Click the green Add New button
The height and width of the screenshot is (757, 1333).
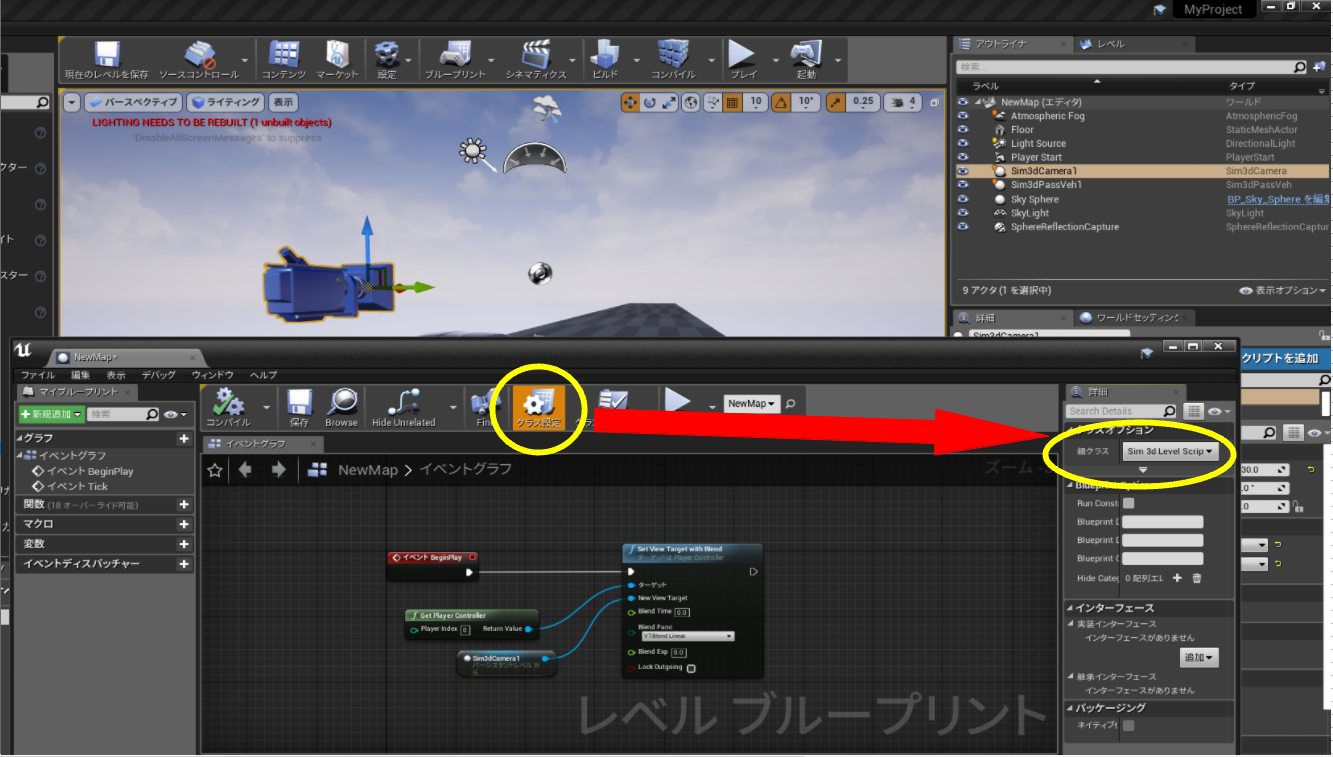point(51,414)
